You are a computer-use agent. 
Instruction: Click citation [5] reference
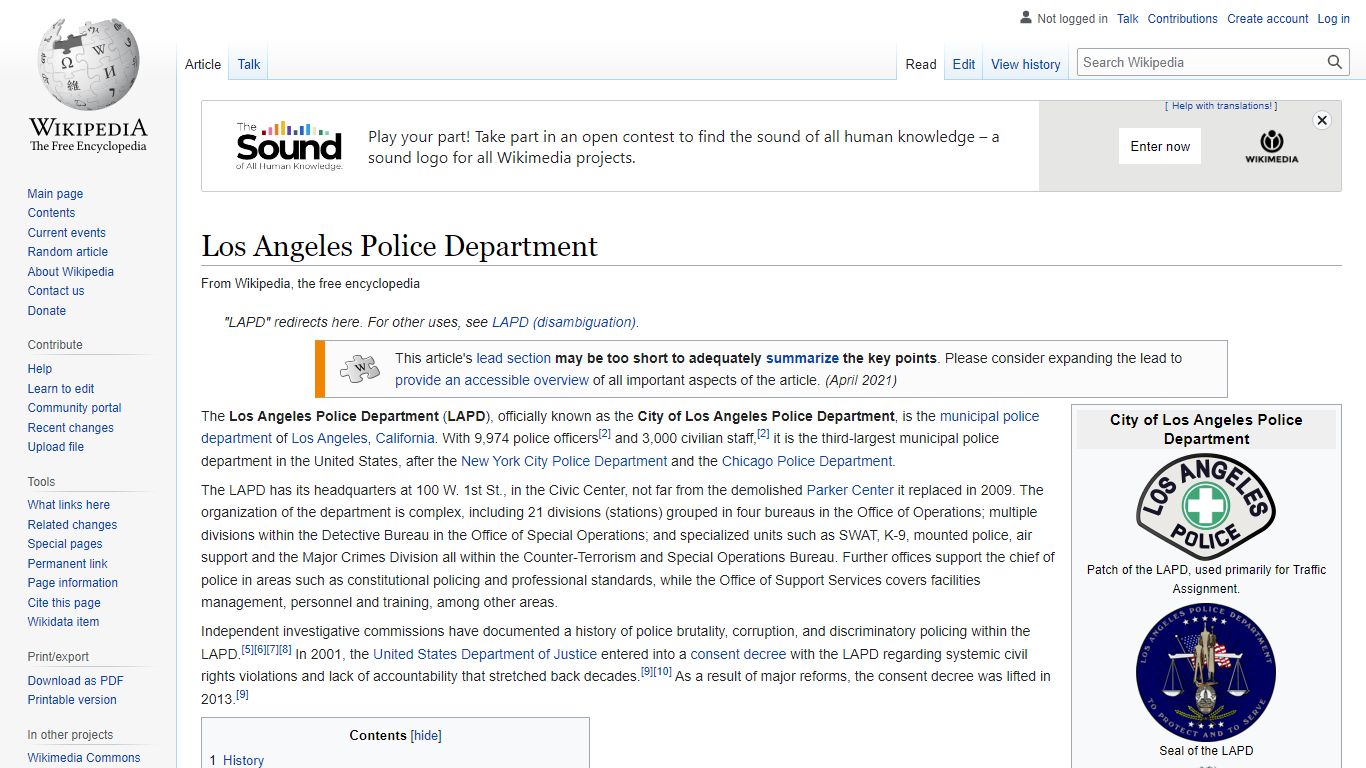tap(247, 649)
